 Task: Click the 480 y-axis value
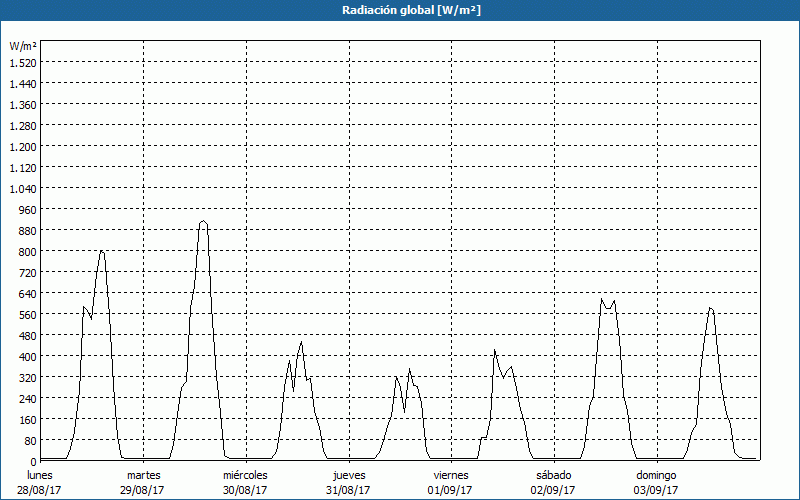tap(28, 336)
